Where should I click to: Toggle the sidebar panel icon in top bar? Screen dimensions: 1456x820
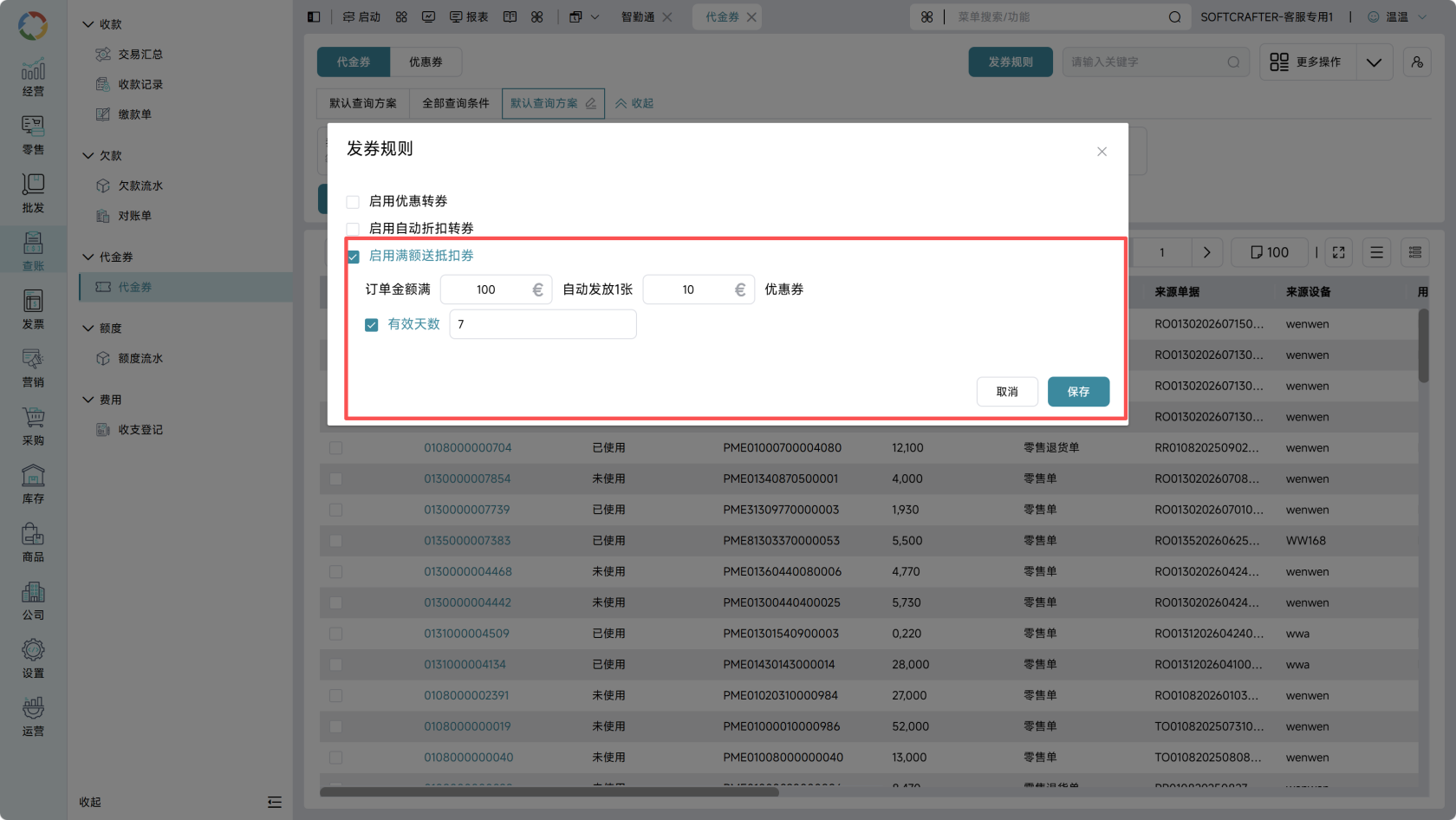click(314, 17)
